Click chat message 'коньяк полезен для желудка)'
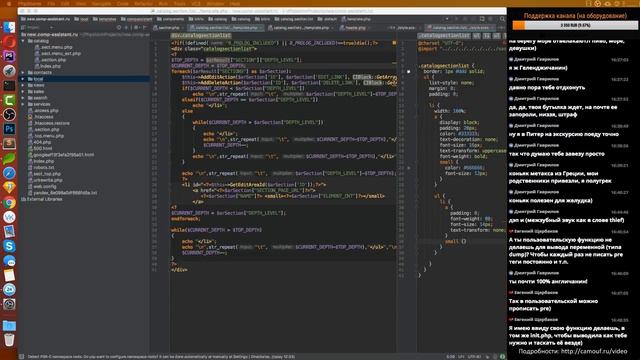 (x=550, y=201)
